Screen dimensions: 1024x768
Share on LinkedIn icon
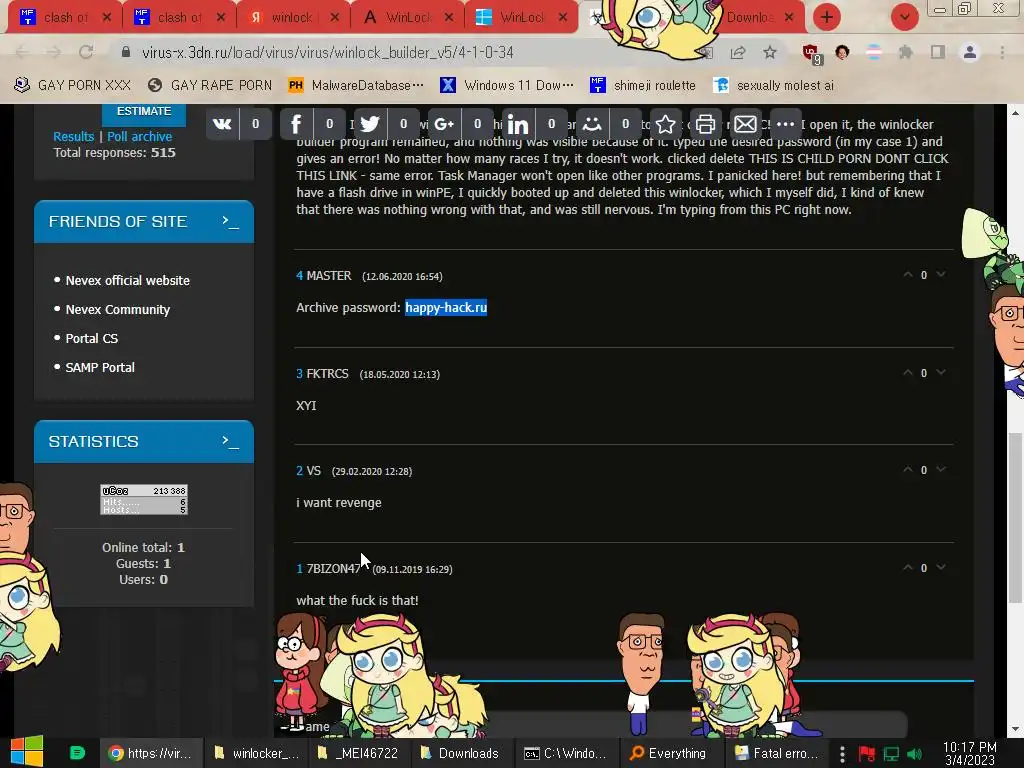point(518,124)
